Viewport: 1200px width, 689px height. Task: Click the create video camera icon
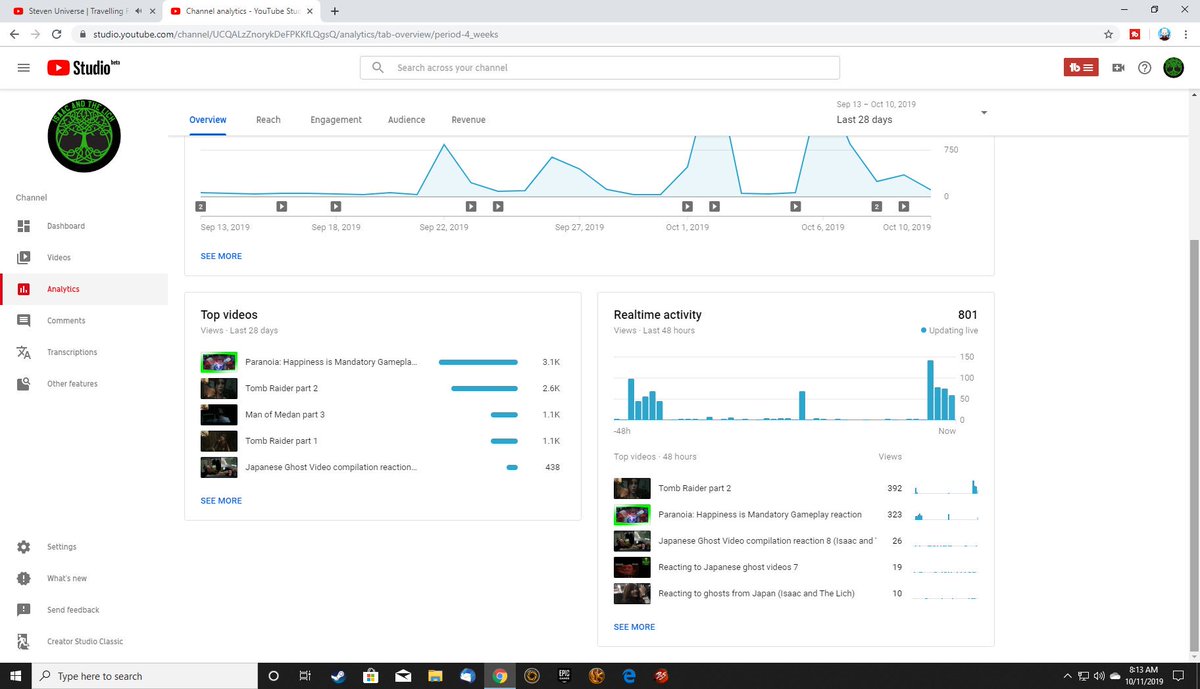pyautogui.click(x=1119, y=68)
